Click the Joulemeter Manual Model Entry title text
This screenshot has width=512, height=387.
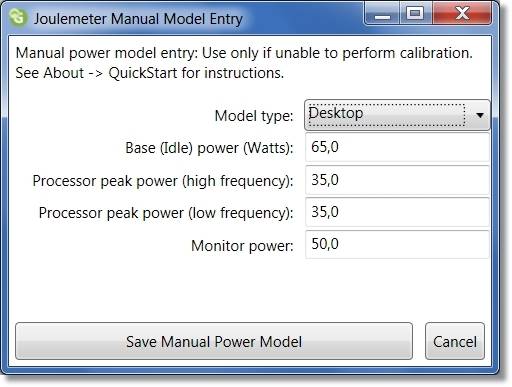click(138, 19)
